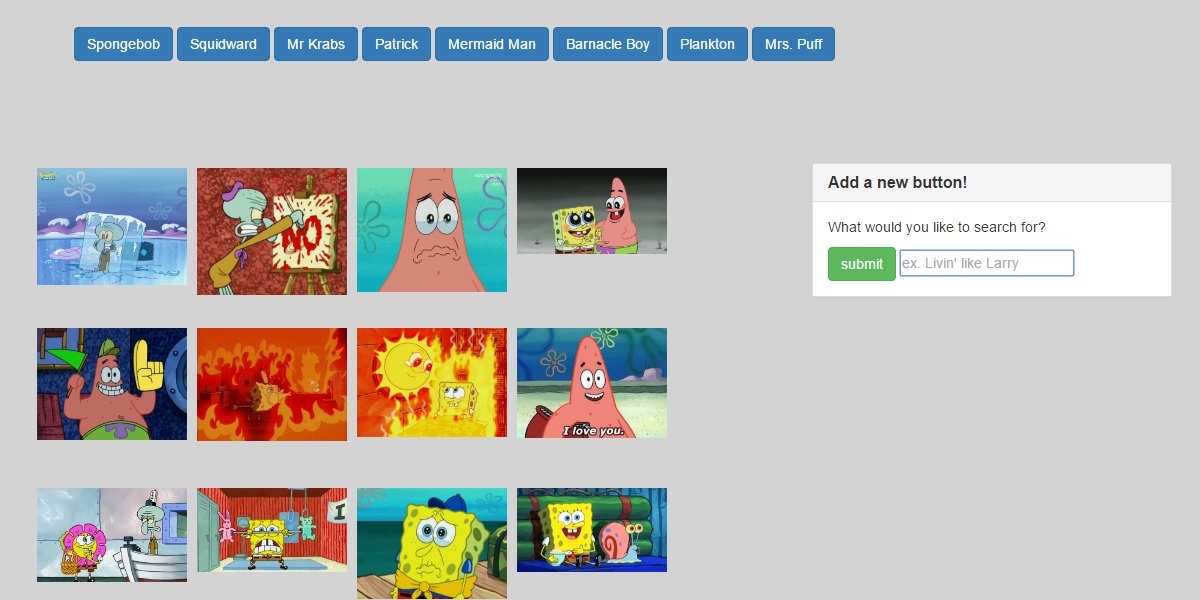The width and height of the screenshot is (1200, 600).
Task: Click the search term input field
Action: [x=986, y=263]
